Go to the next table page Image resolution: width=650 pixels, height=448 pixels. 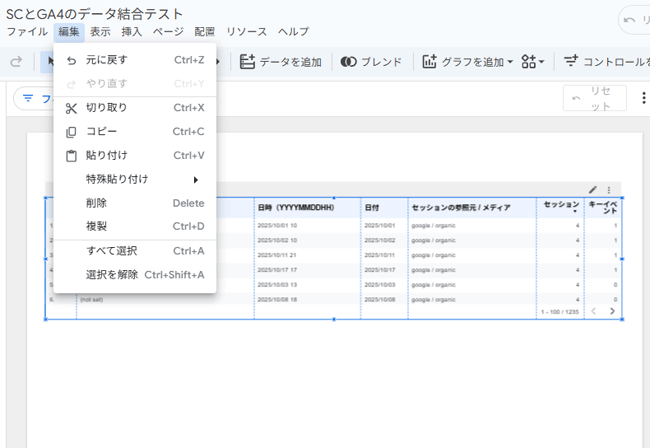[612, 311]
